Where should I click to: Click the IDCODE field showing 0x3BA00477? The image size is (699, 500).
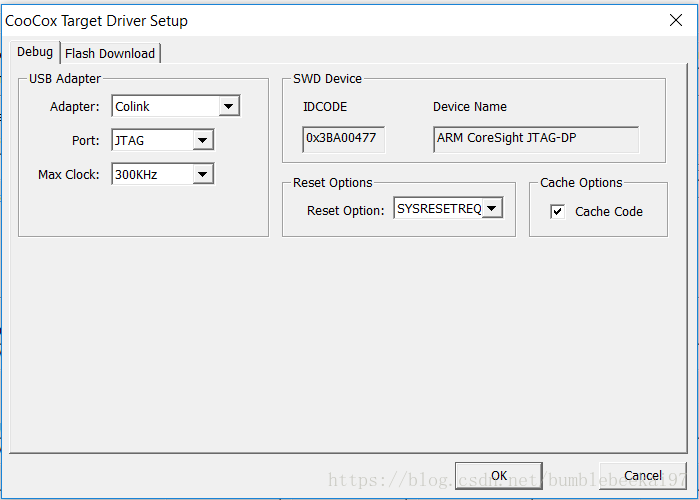[343, 139]
